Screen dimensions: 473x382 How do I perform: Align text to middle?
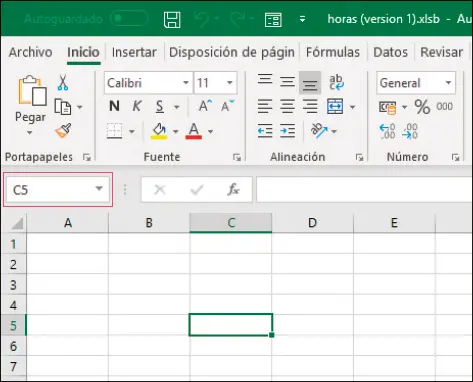pos(287,82)
